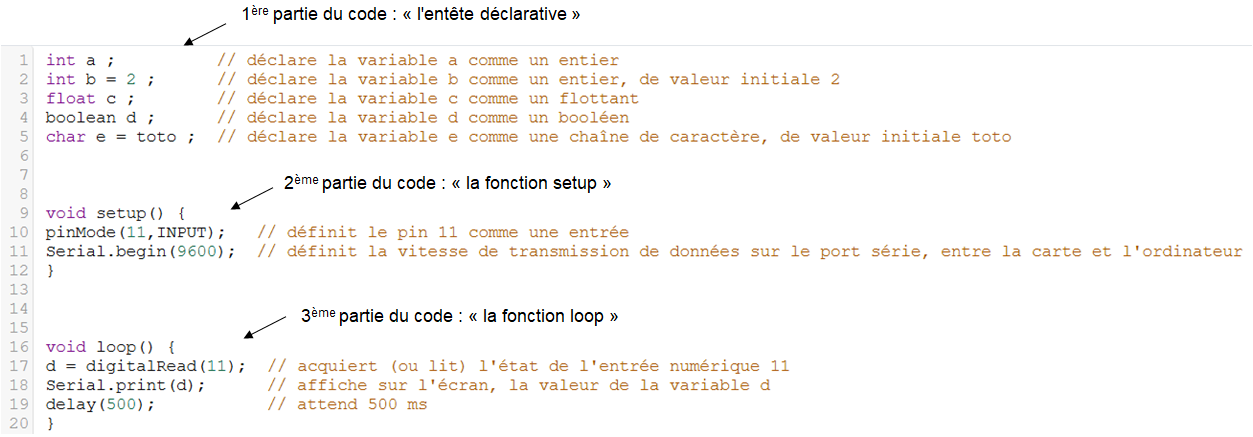Click line number 16 in the gutter
The image size is (1253, 437).
coord(18,347)
